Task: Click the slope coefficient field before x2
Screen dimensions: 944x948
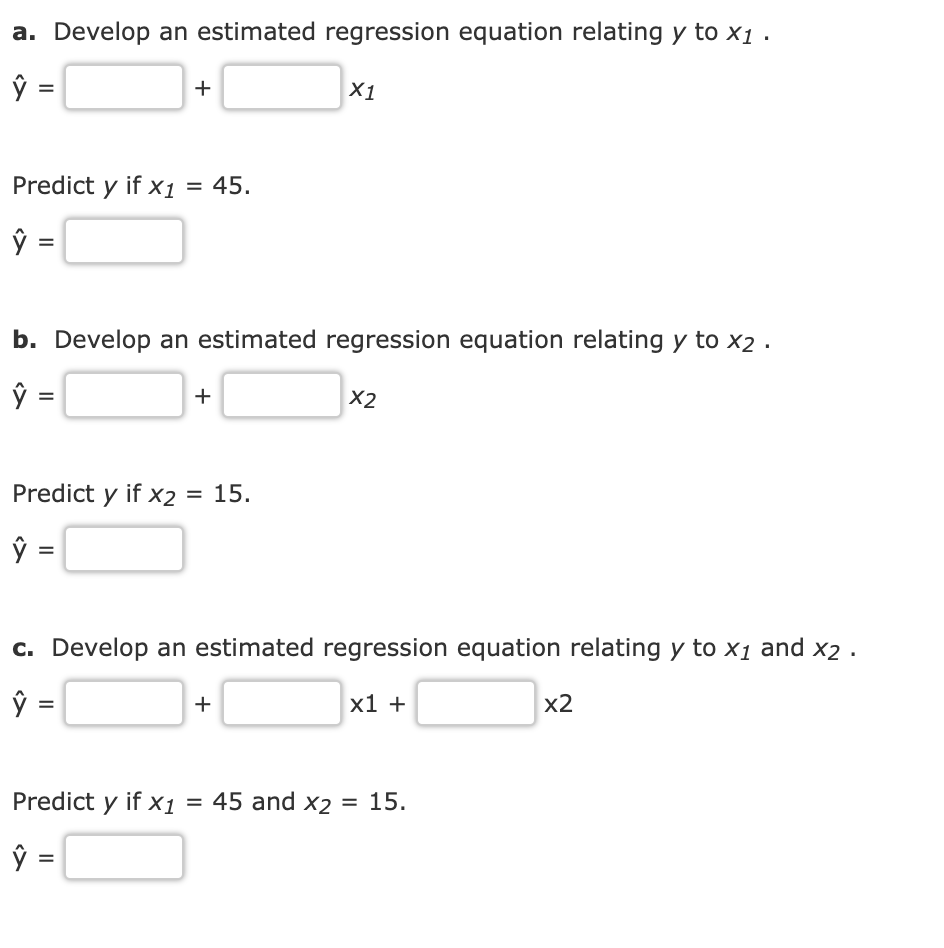Action: [281, 395]
